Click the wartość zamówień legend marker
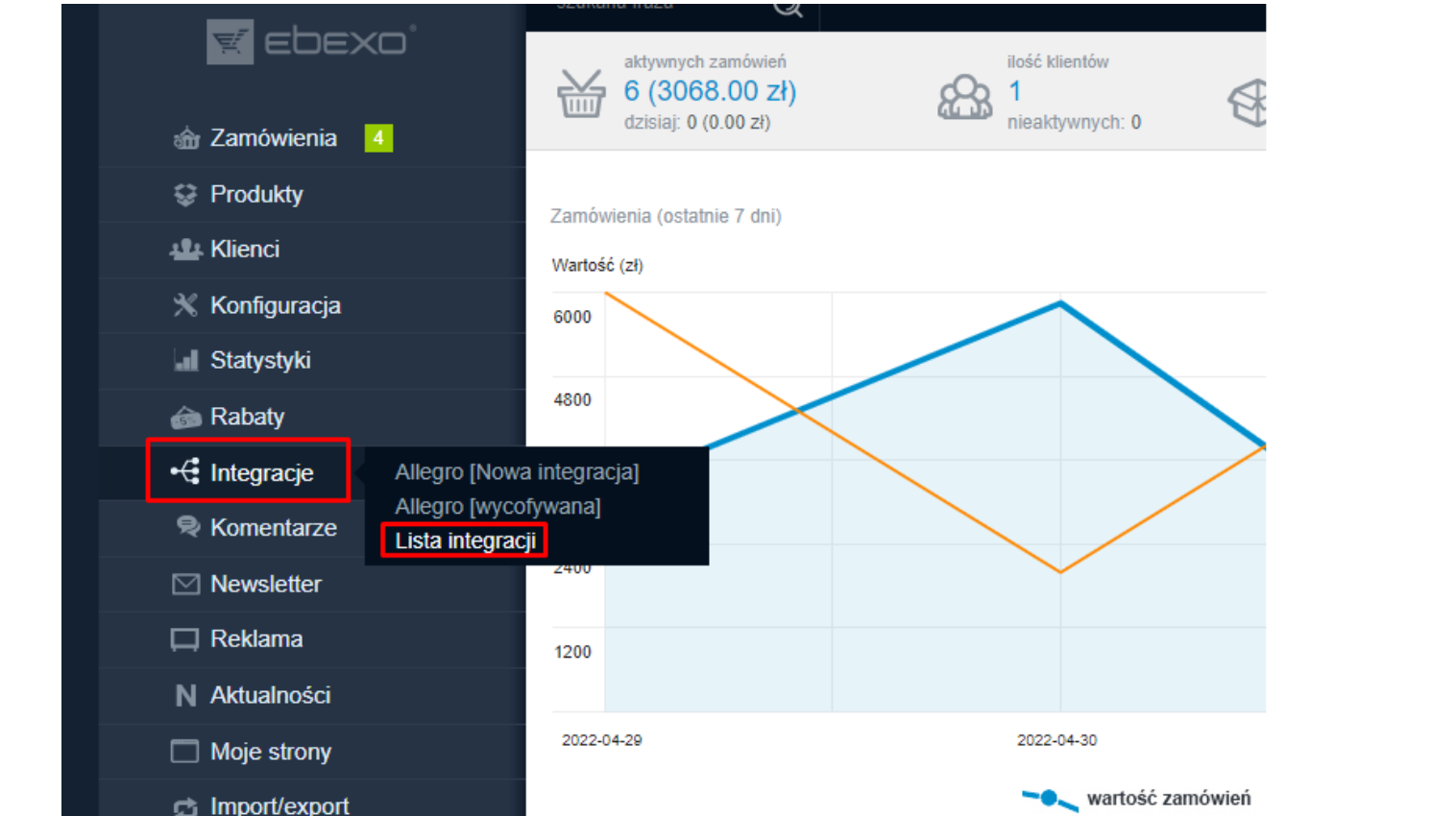1456x816 pixels. point(1049,799)
